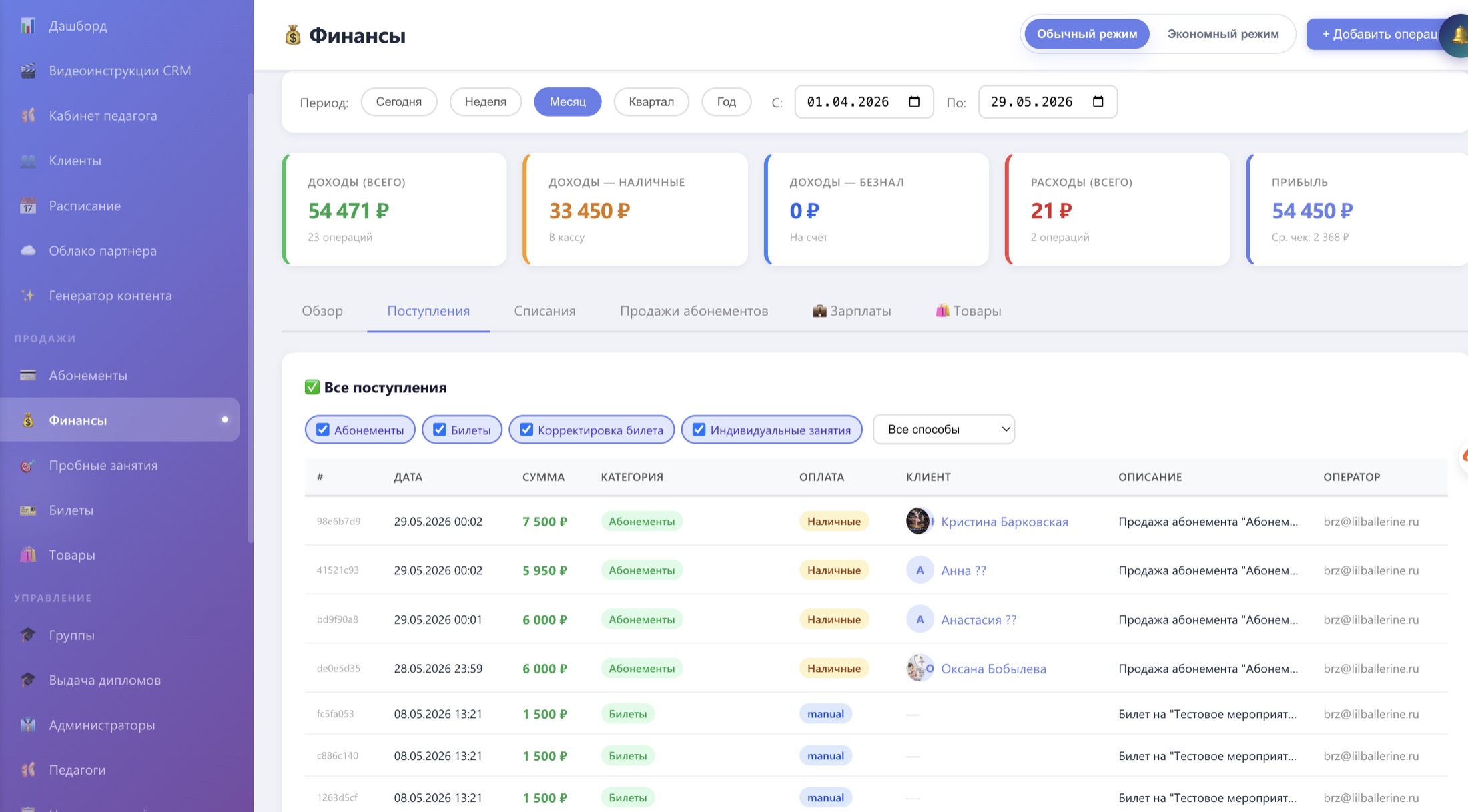
Task: Open calendar picker for start date 01.04.2026
Action: (x=914, y=101)
